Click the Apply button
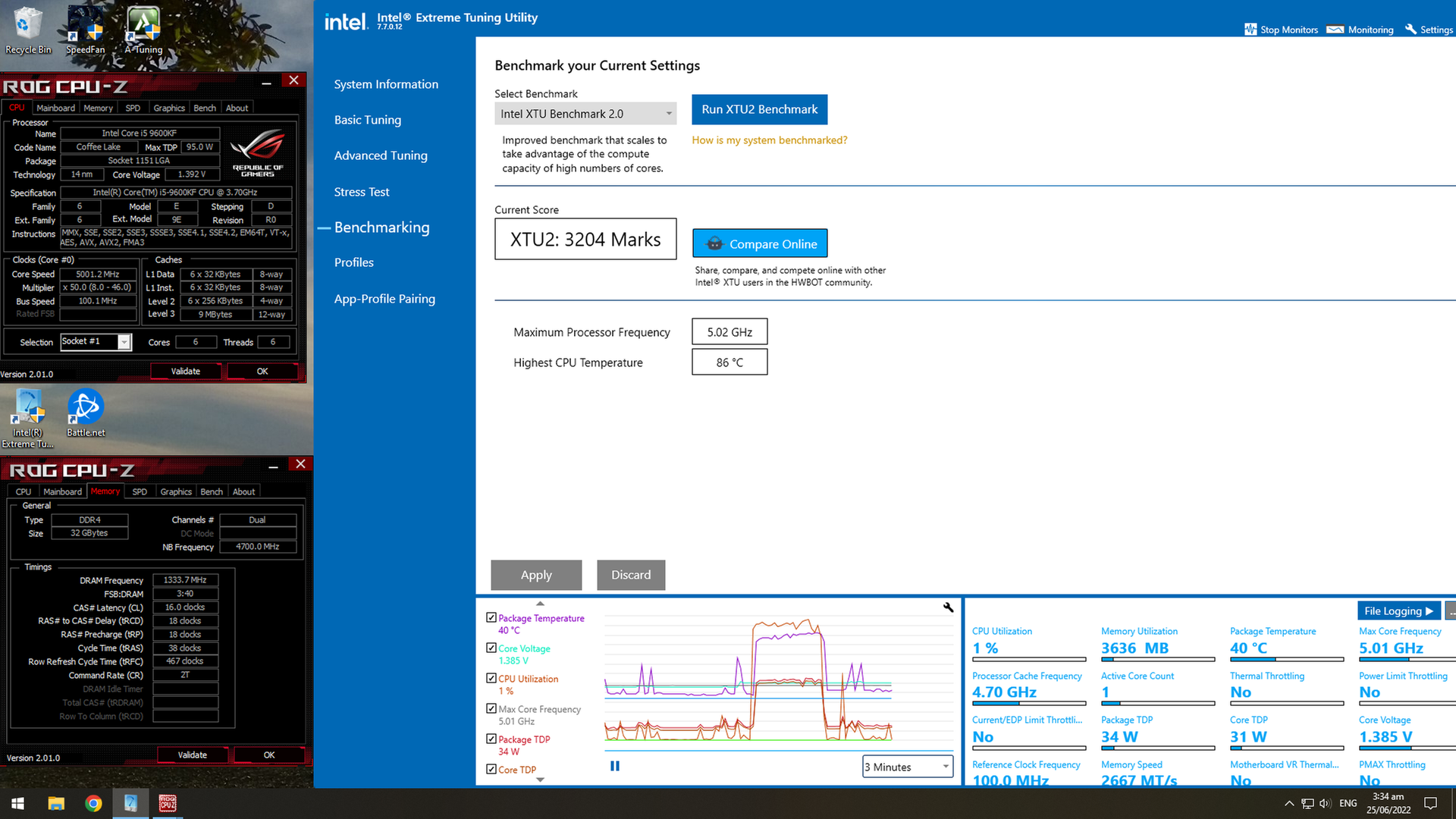 [x=536, y=575]
